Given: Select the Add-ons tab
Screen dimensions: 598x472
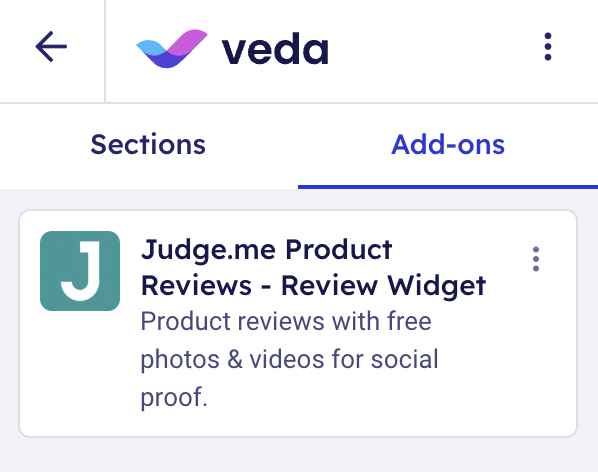Looking at the screenshot, I should coord(448,144).
